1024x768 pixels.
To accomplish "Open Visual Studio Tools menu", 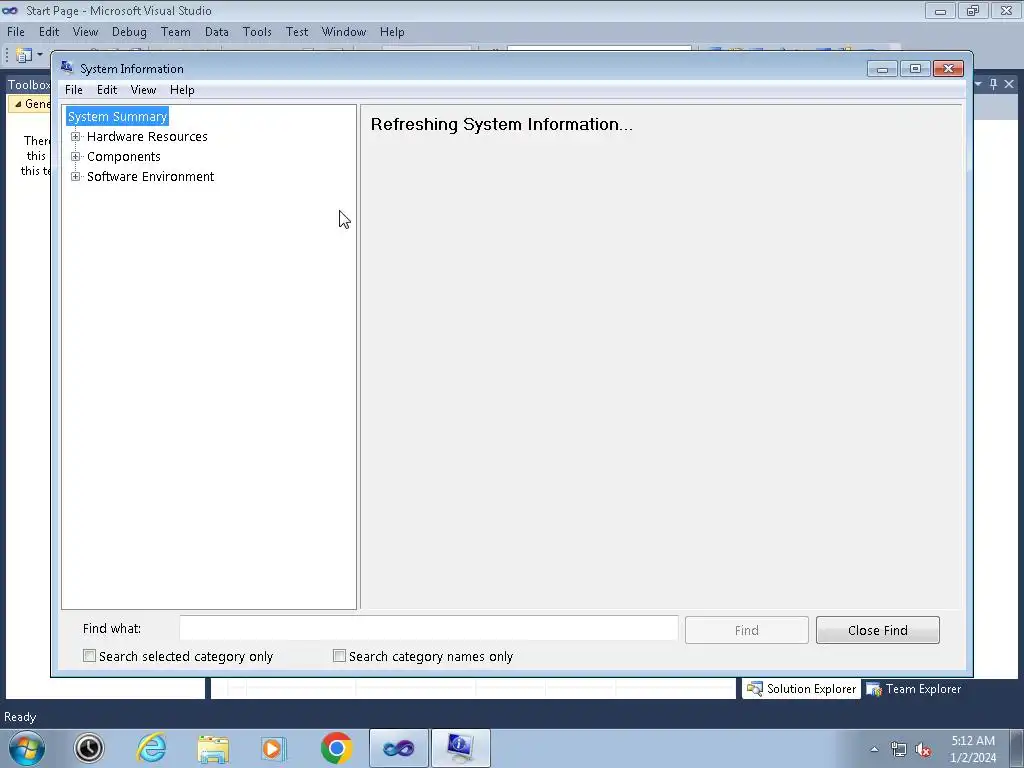I will coord(257,32).
